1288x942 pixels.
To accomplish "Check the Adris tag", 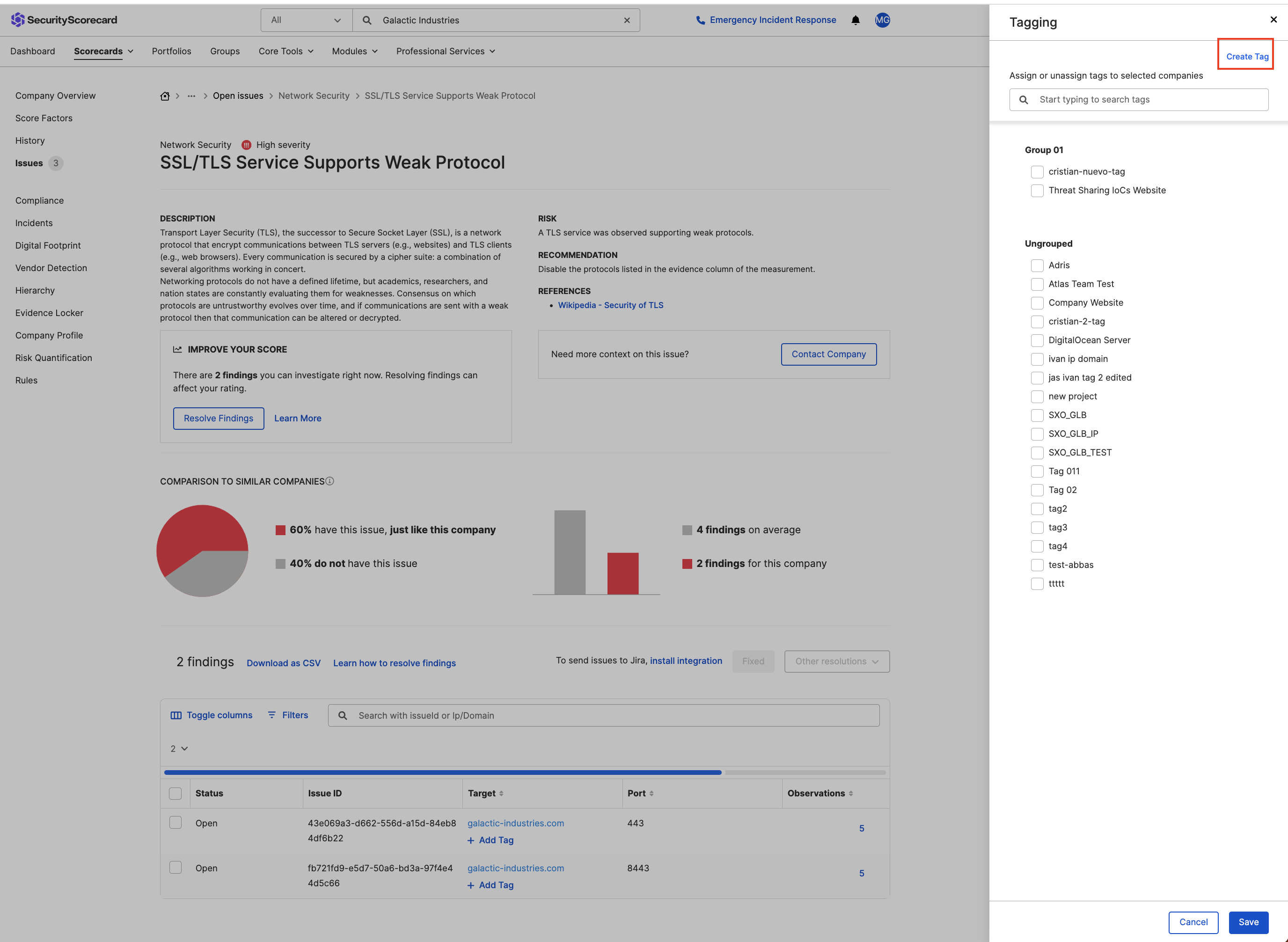I will [x=1037, y=265].
